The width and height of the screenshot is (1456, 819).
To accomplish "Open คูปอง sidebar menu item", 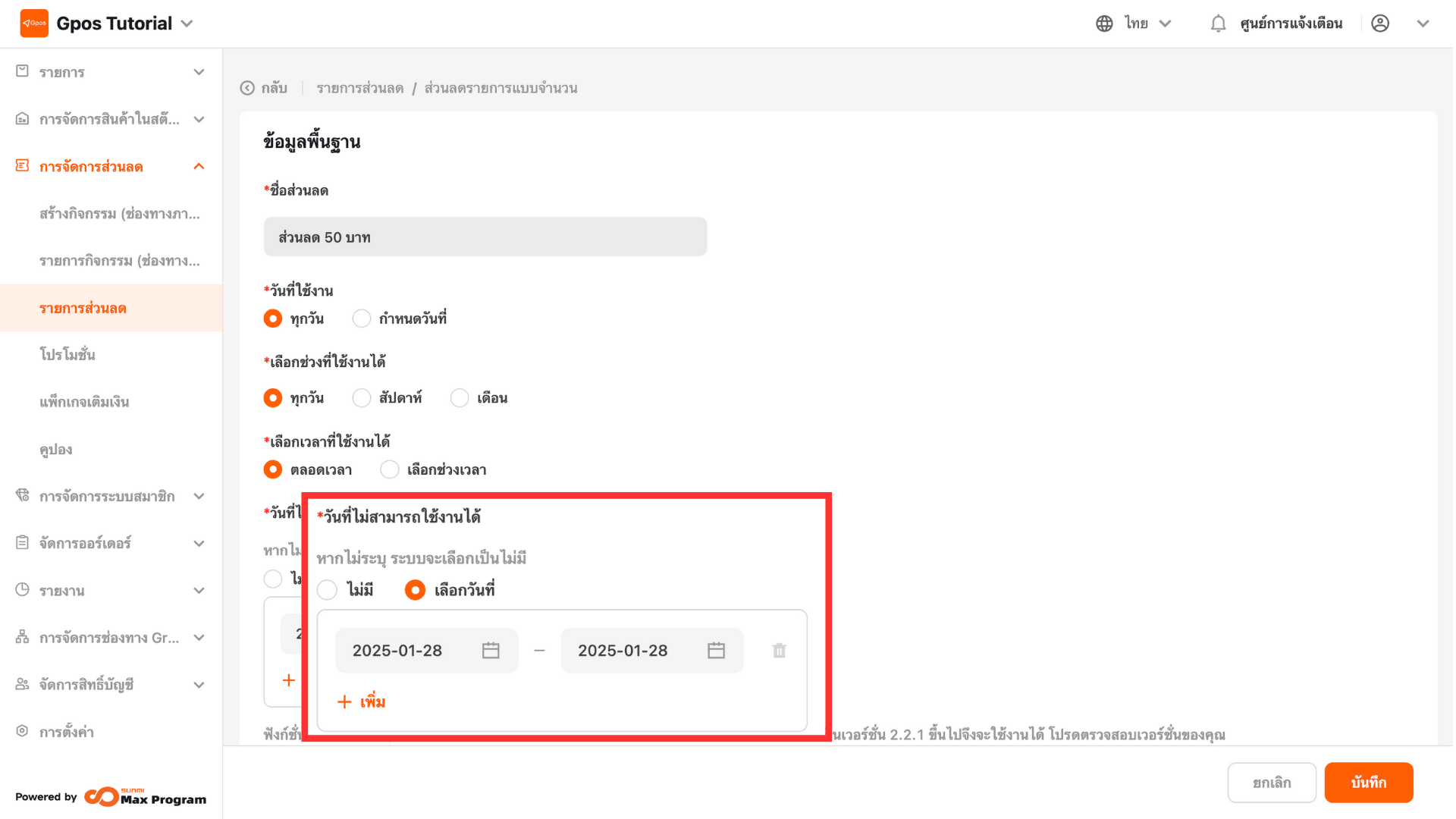I will tap(56, 450).
